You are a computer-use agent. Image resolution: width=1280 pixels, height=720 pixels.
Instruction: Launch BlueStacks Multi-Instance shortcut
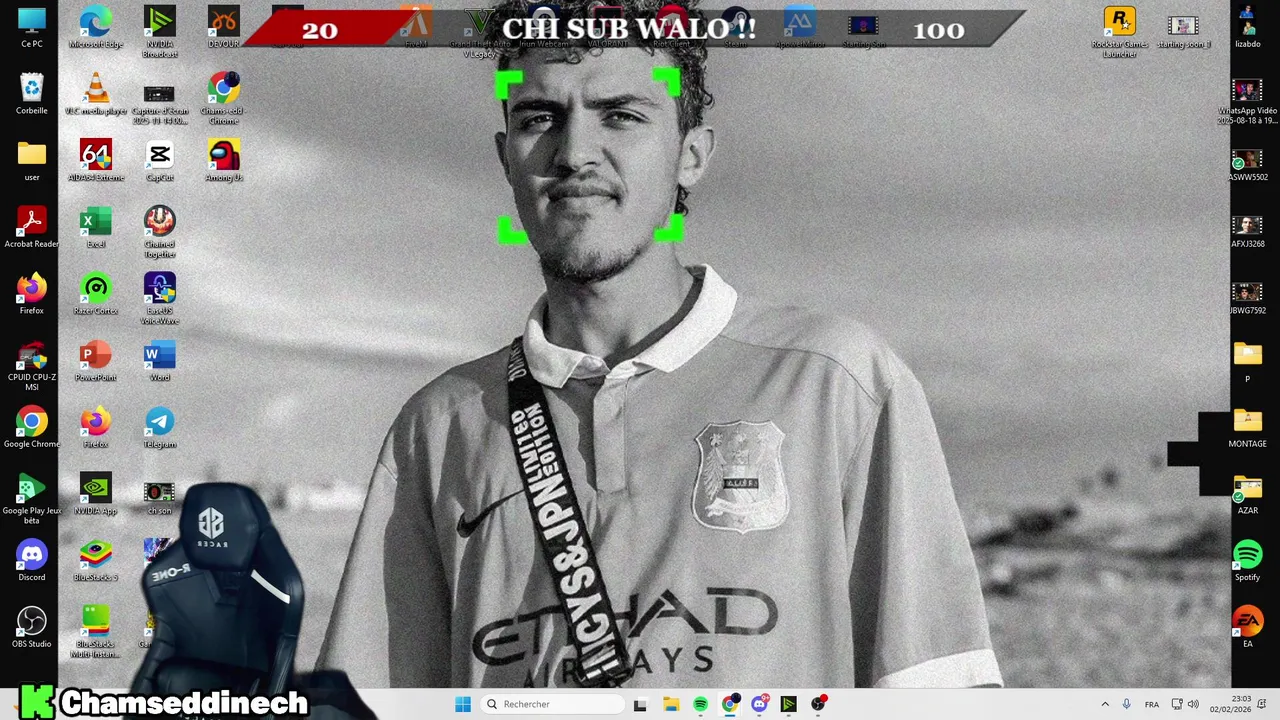pos(96,631)
